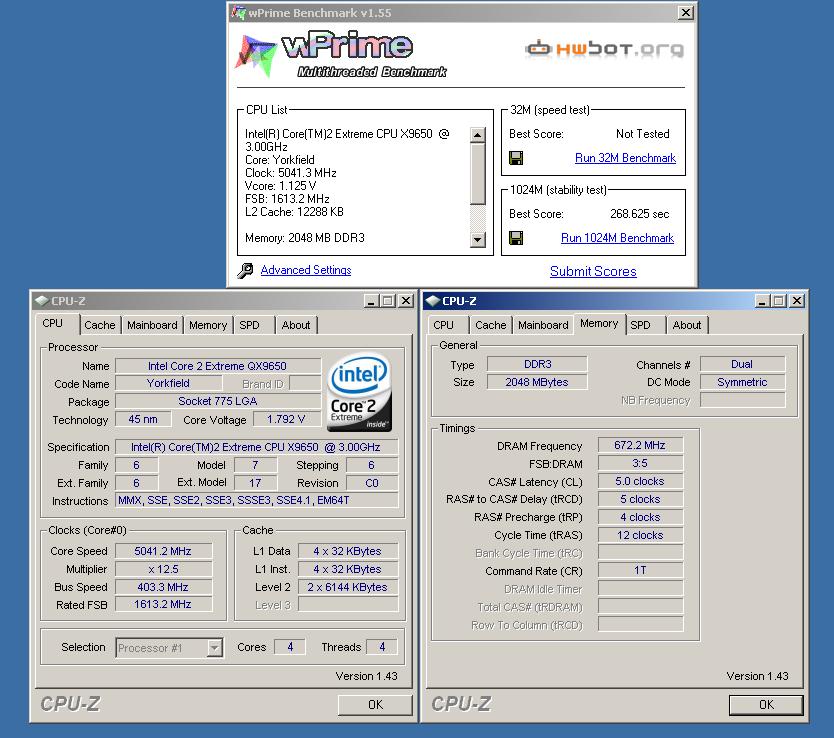
Task: Minimize the left CPU-Z window
Action: 371,301
